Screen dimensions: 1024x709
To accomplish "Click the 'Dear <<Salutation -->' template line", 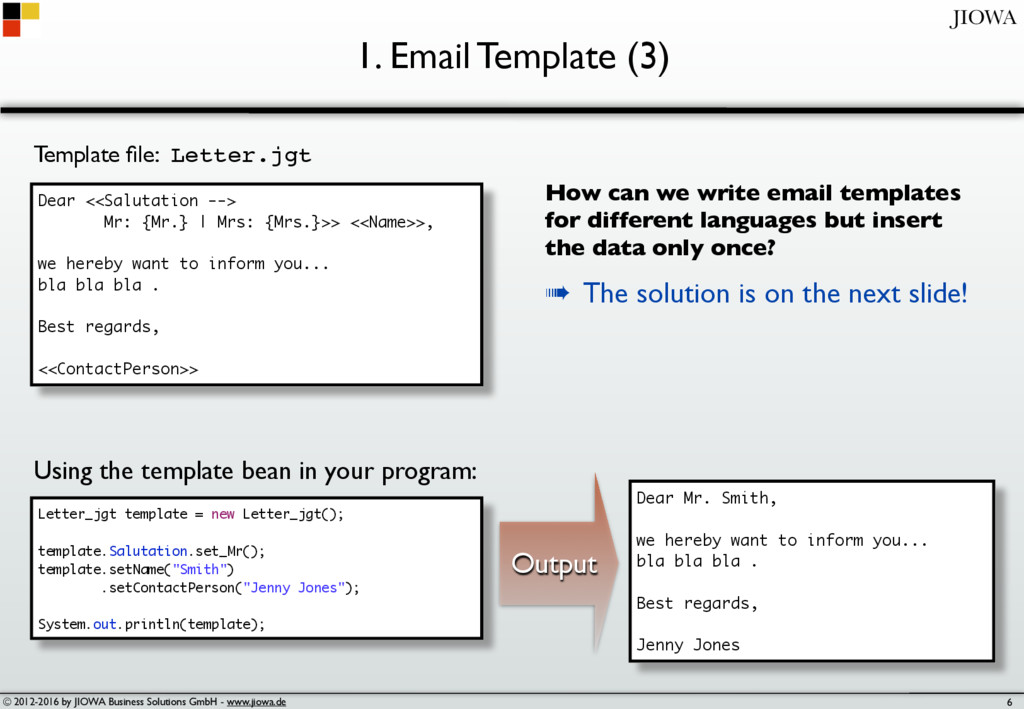I will click(137, 201).
